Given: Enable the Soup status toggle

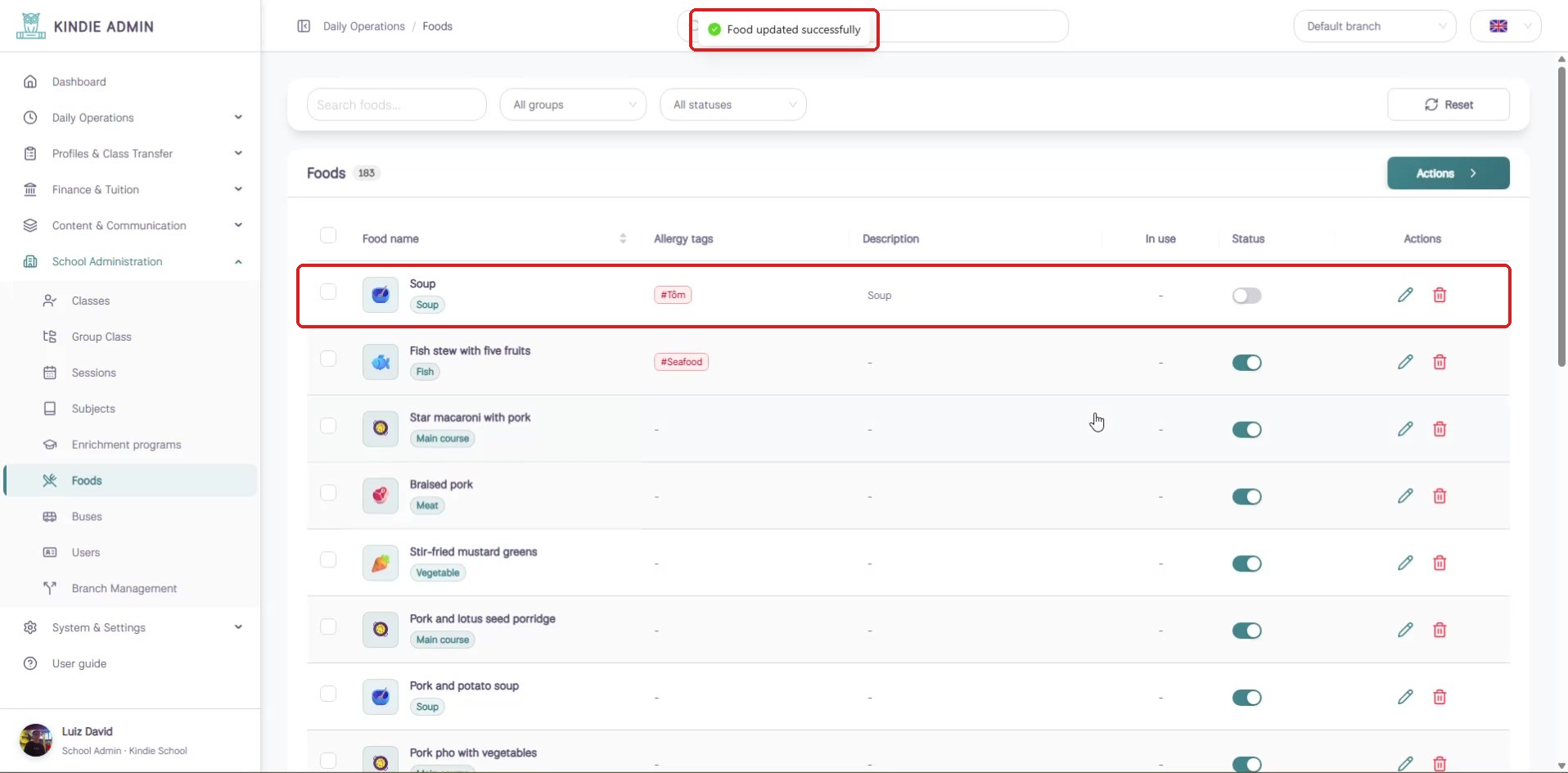Looking at the screenshot, I should pos(1246,296).
